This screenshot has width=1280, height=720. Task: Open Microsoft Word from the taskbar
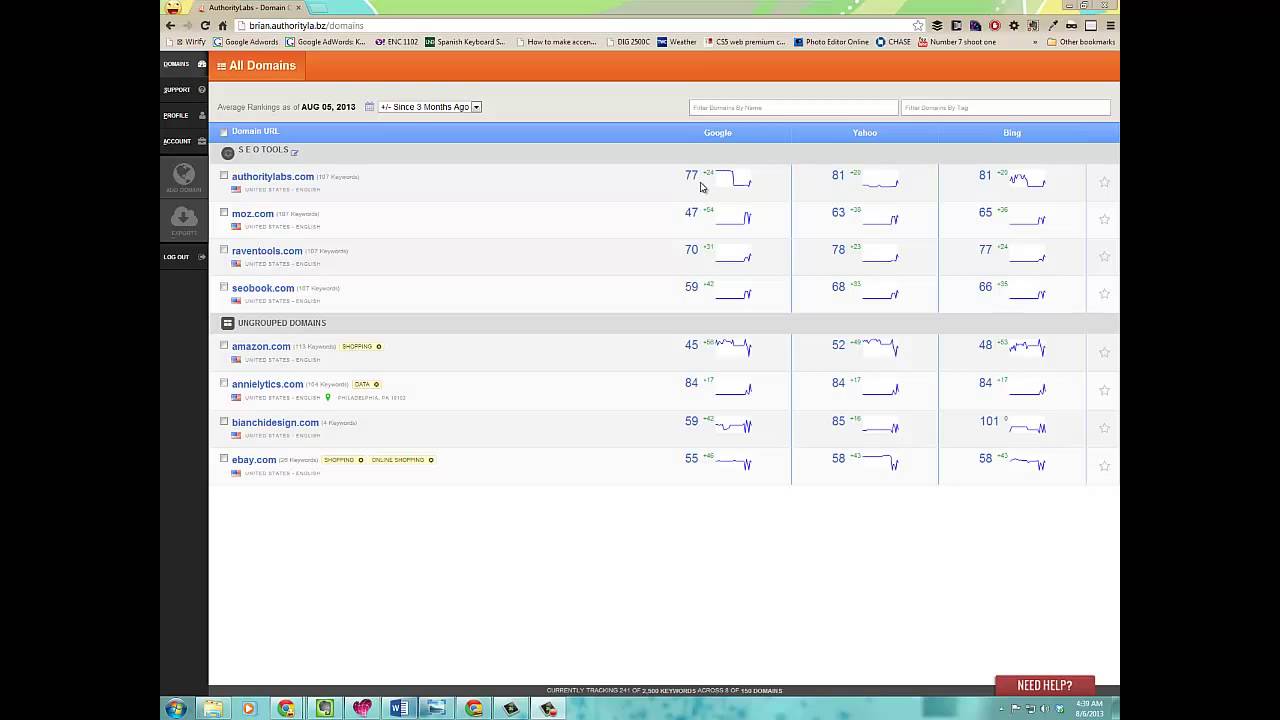click(399, 708)
